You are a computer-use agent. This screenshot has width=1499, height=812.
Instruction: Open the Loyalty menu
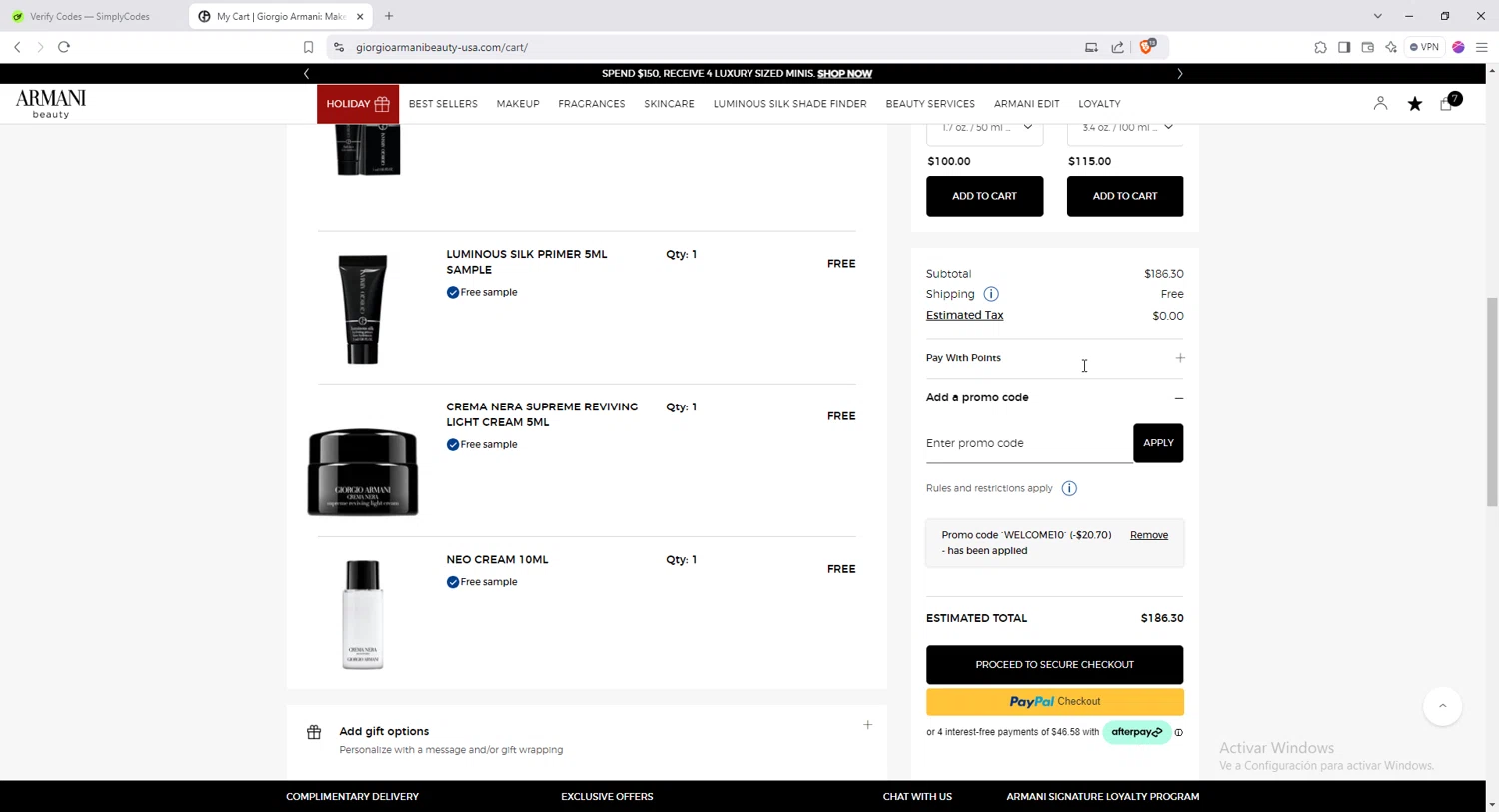click(1099, 104)
